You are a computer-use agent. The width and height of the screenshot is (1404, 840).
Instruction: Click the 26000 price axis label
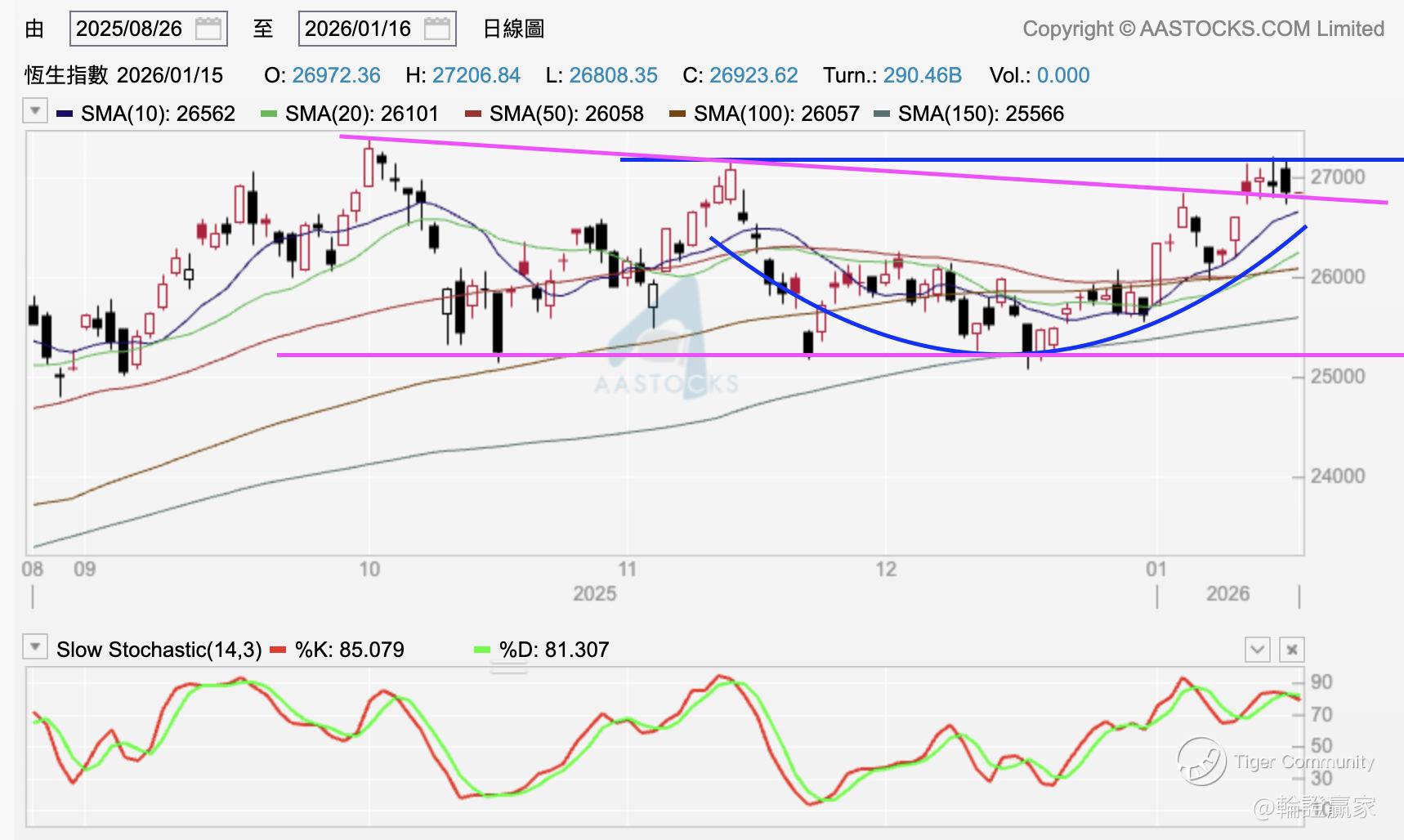[x=1338, y=276]
